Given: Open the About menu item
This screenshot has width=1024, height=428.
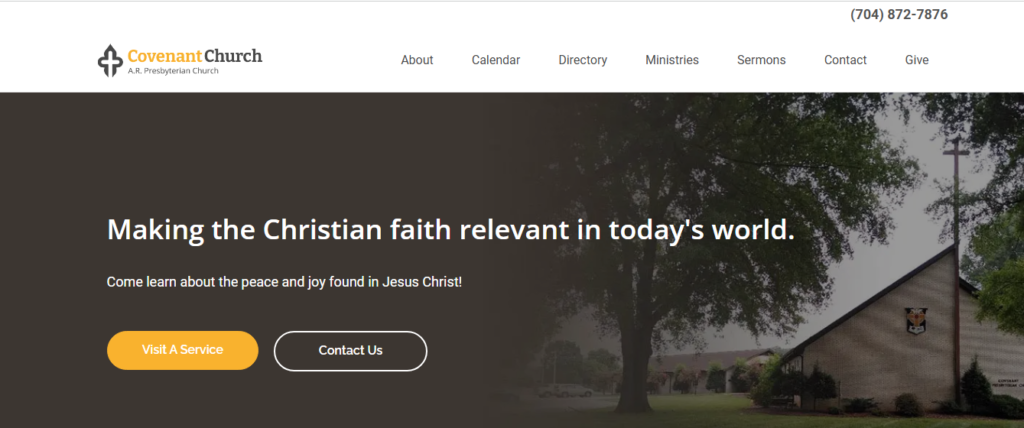Looking at the screenshot, I should point(417,60).
